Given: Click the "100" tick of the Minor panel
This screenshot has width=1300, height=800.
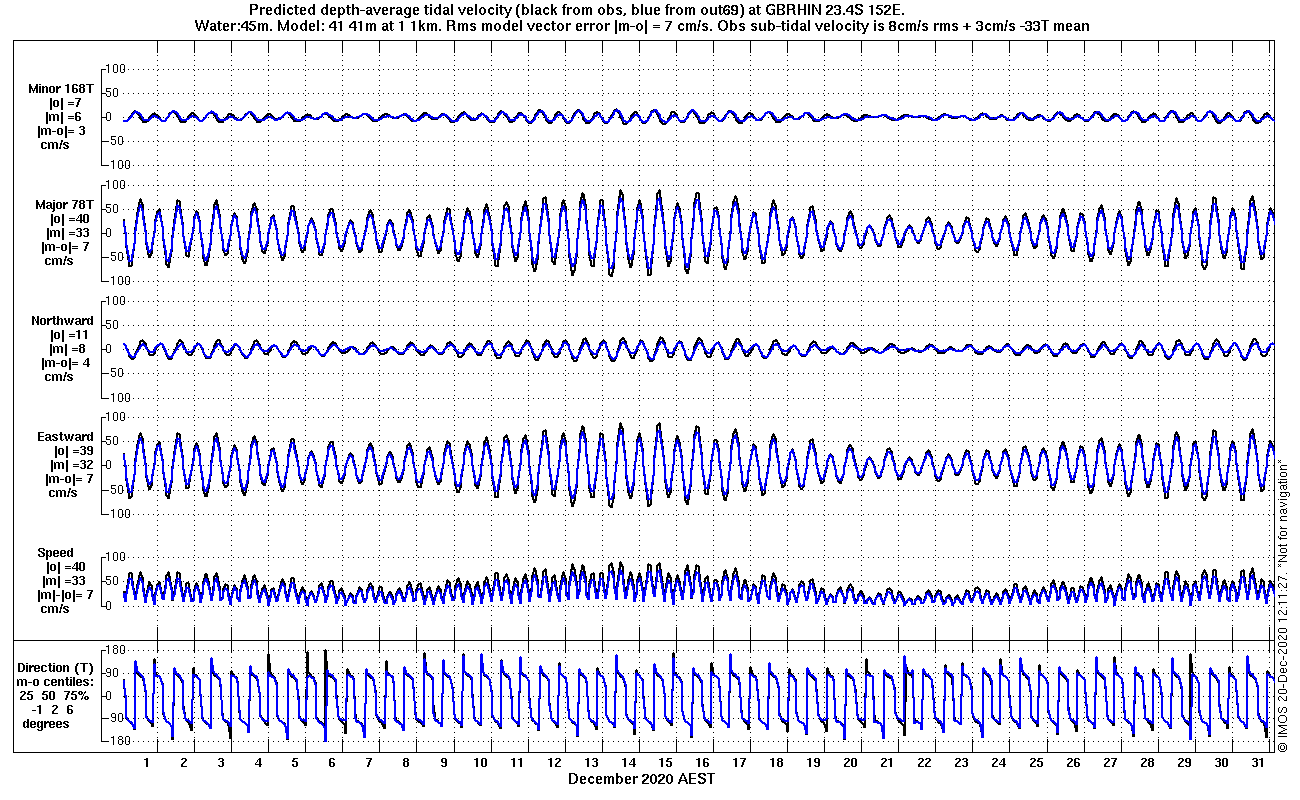Looking at the screenshot, I should (113, 69).
